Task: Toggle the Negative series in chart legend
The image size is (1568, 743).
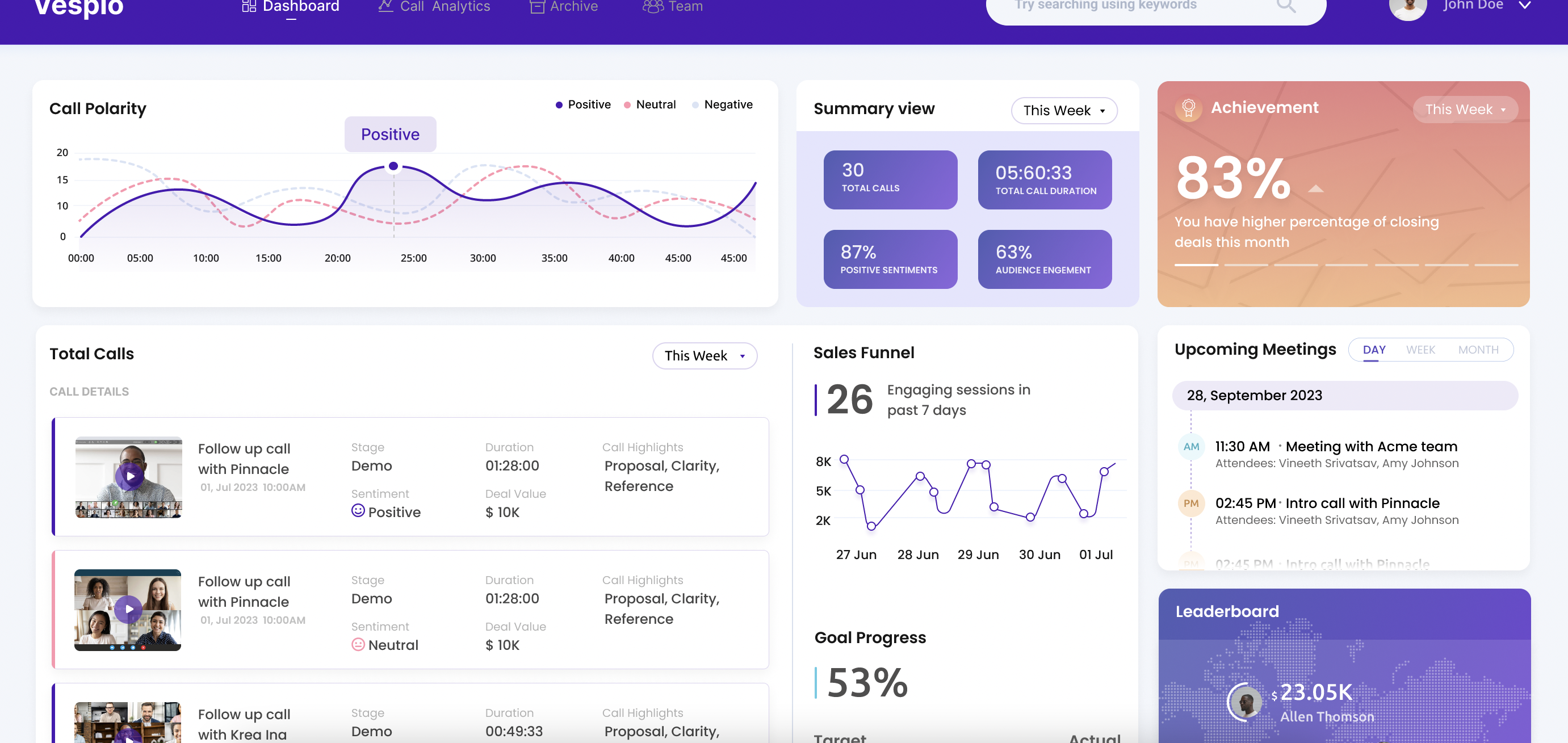Action: [722, 104]
